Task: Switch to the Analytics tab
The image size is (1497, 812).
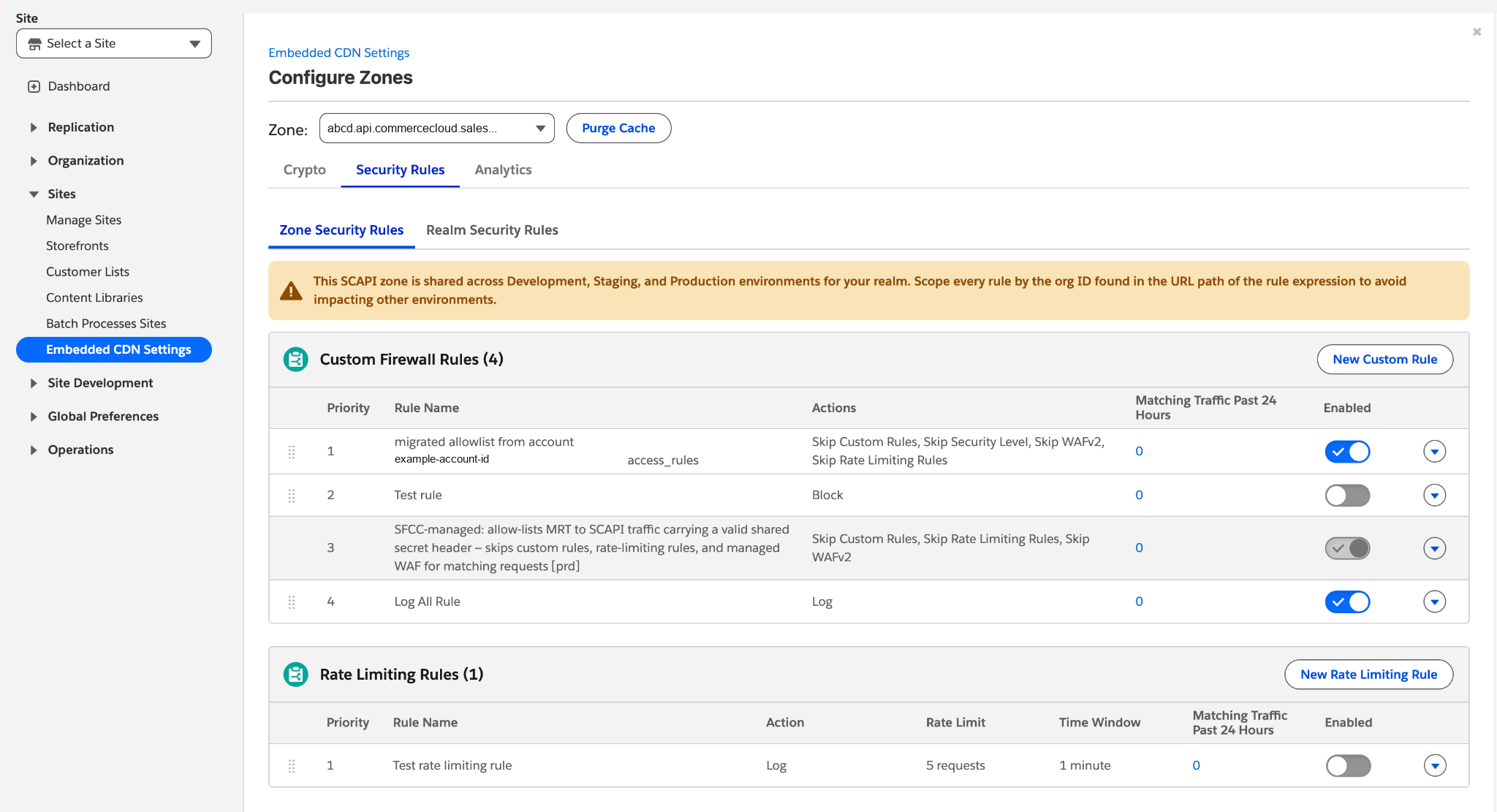Action: pos(503,170)
